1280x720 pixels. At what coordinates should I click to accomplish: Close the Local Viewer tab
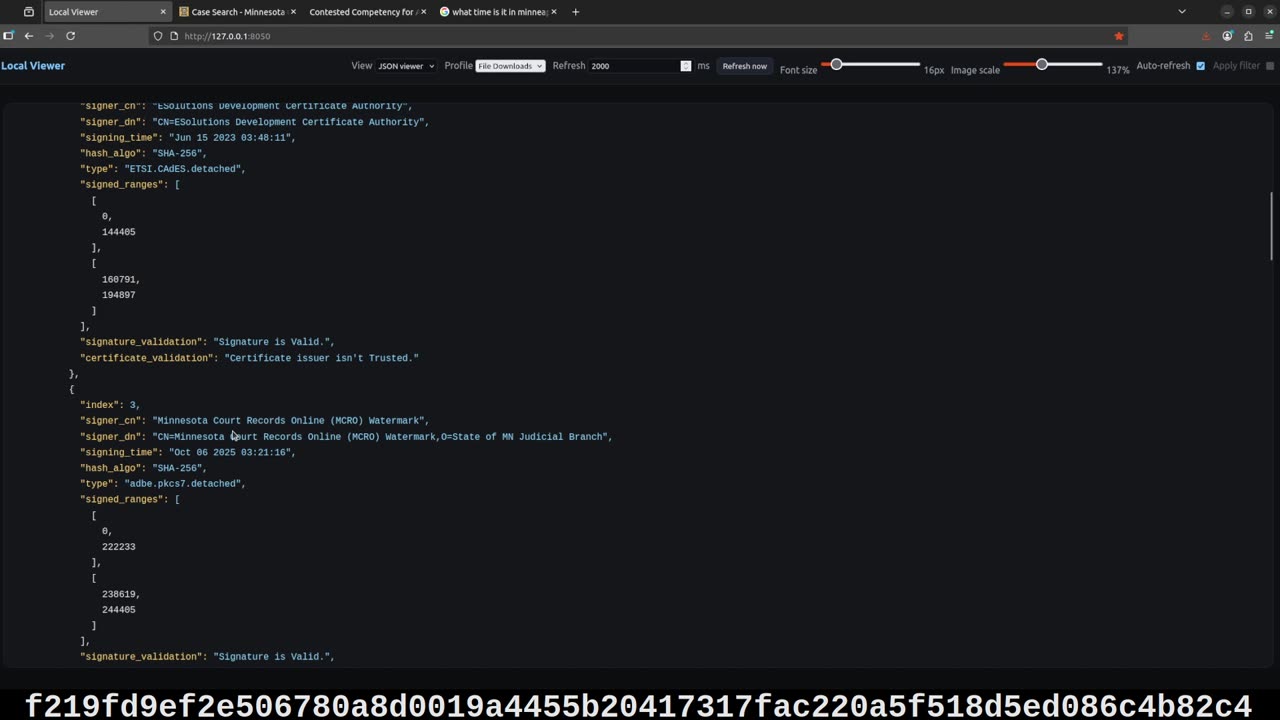click(x=163, y=12)
